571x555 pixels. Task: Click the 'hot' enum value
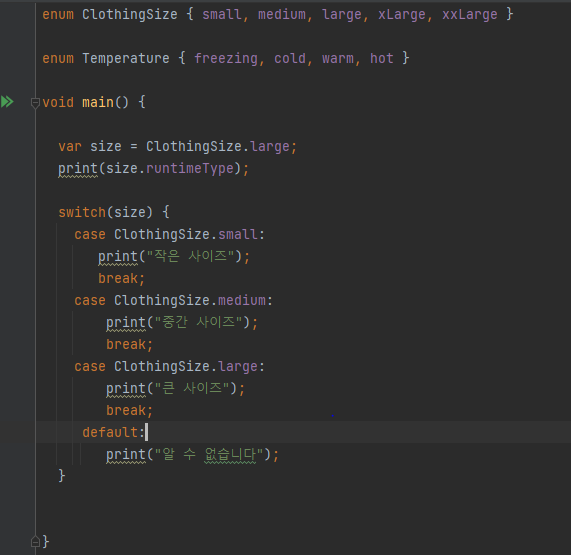tap(382, 58)
